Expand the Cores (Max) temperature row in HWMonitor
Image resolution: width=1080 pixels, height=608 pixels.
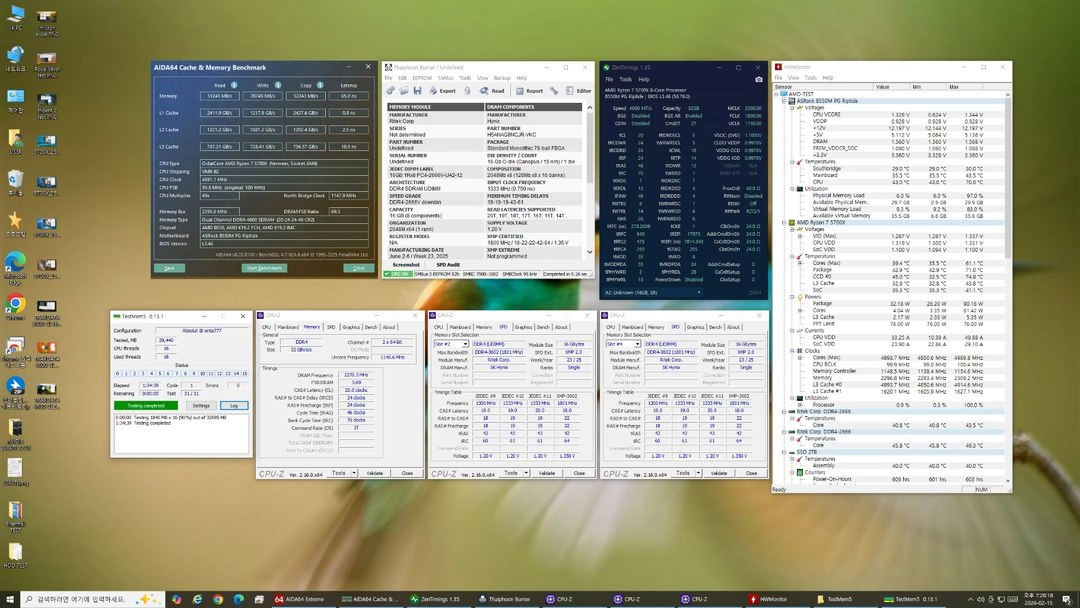pyautogui.click(x=800, y=263)
